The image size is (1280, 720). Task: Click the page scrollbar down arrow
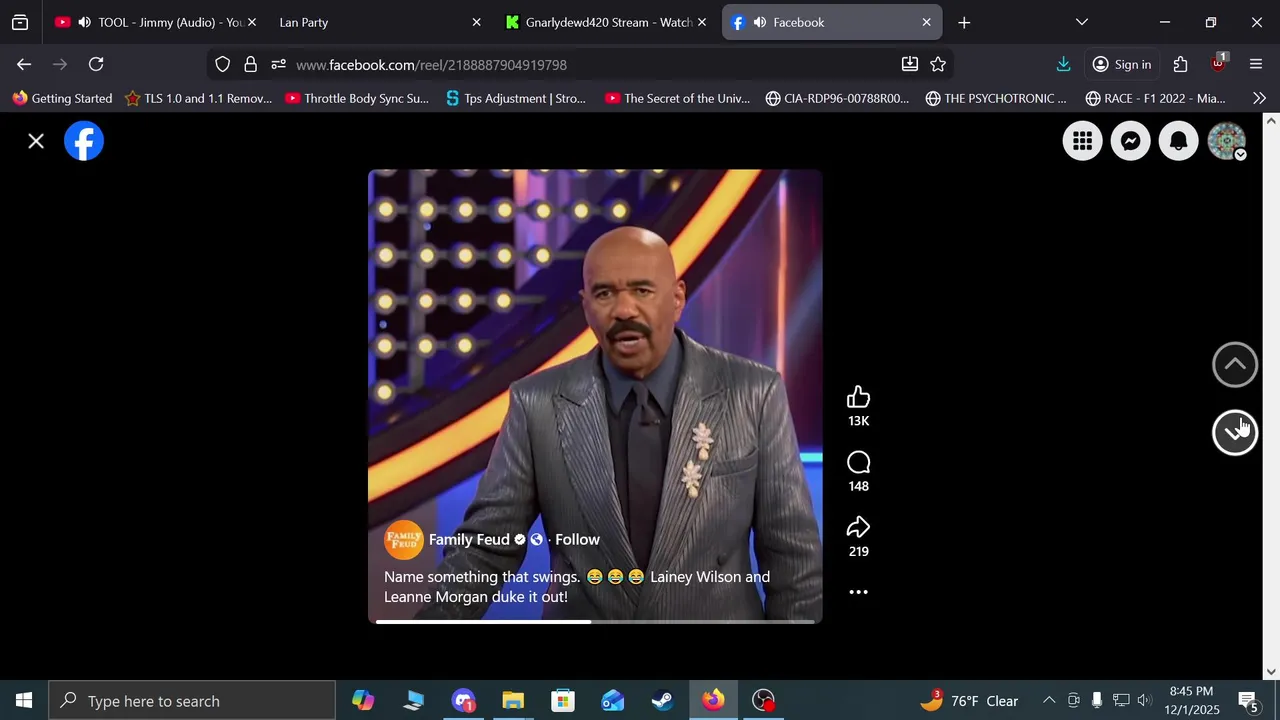click(x=1271, y=672)
